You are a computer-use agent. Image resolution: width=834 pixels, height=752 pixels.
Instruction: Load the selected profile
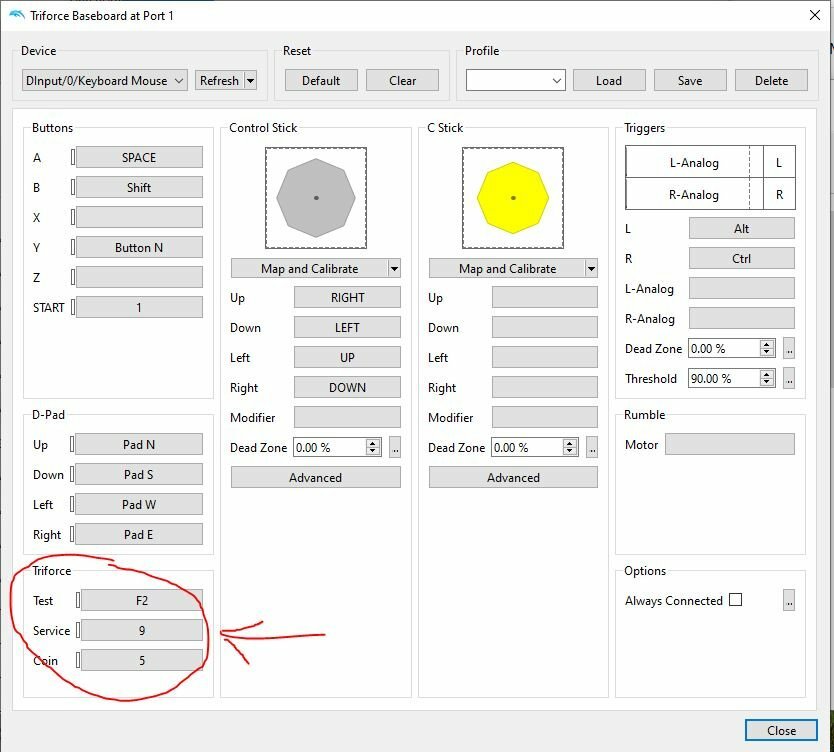(609, 80)
